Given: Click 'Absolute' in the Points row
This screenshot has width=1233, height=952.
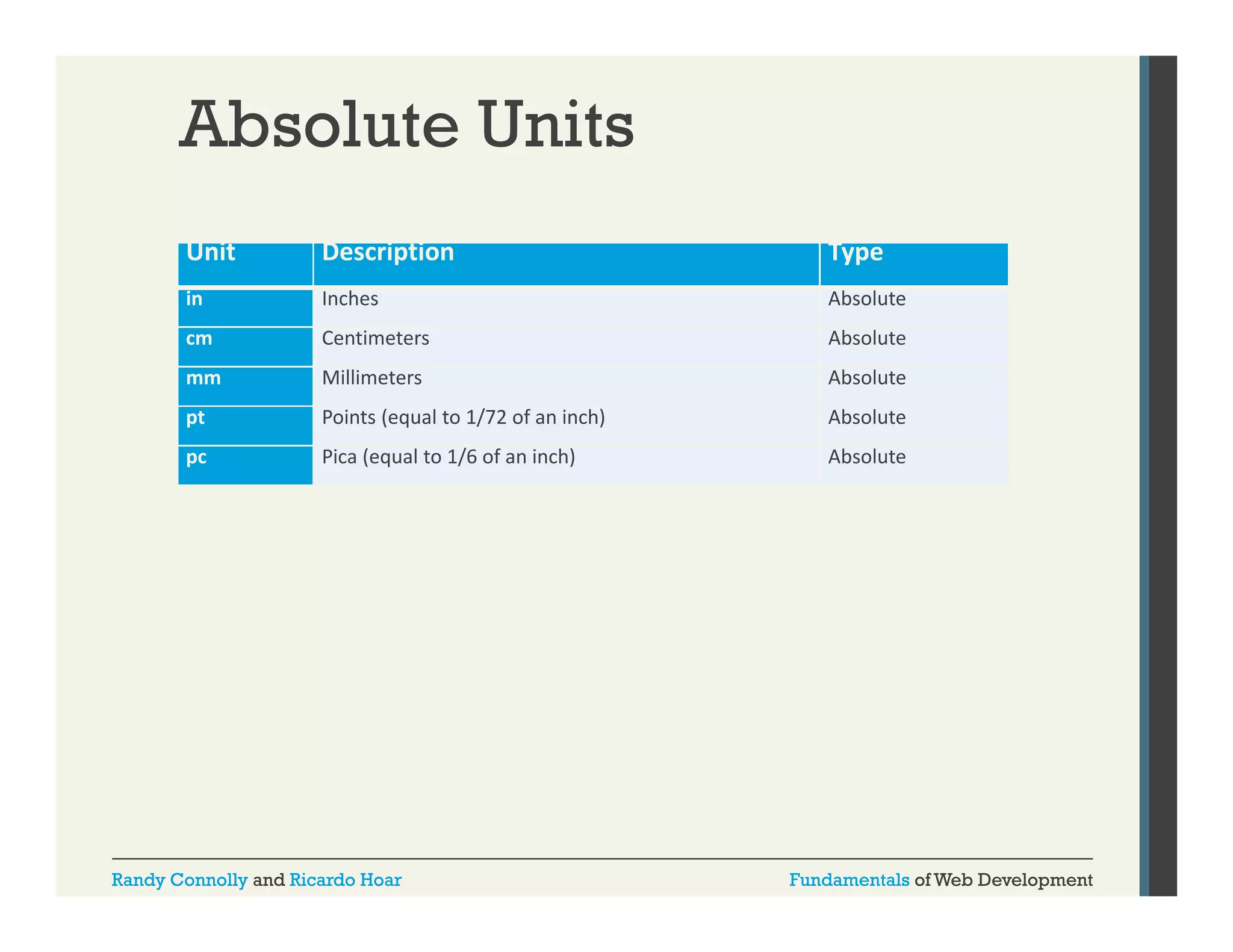Looking at the screenshot, I should [867, 417].
